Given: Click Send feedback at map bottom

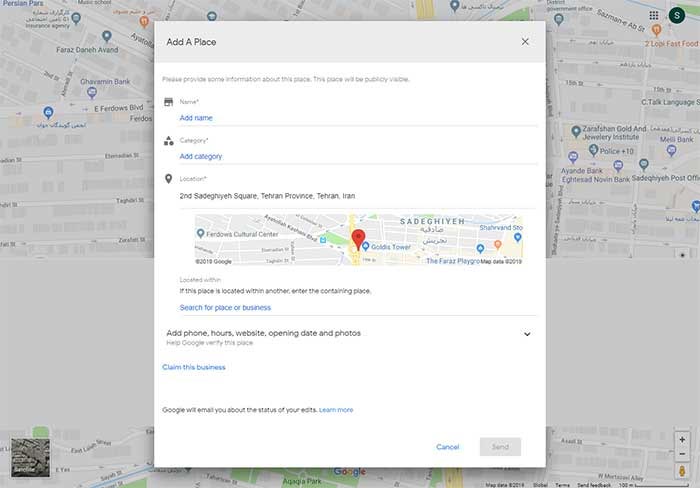Looking at the screenshot, I should tap(594, 485).
